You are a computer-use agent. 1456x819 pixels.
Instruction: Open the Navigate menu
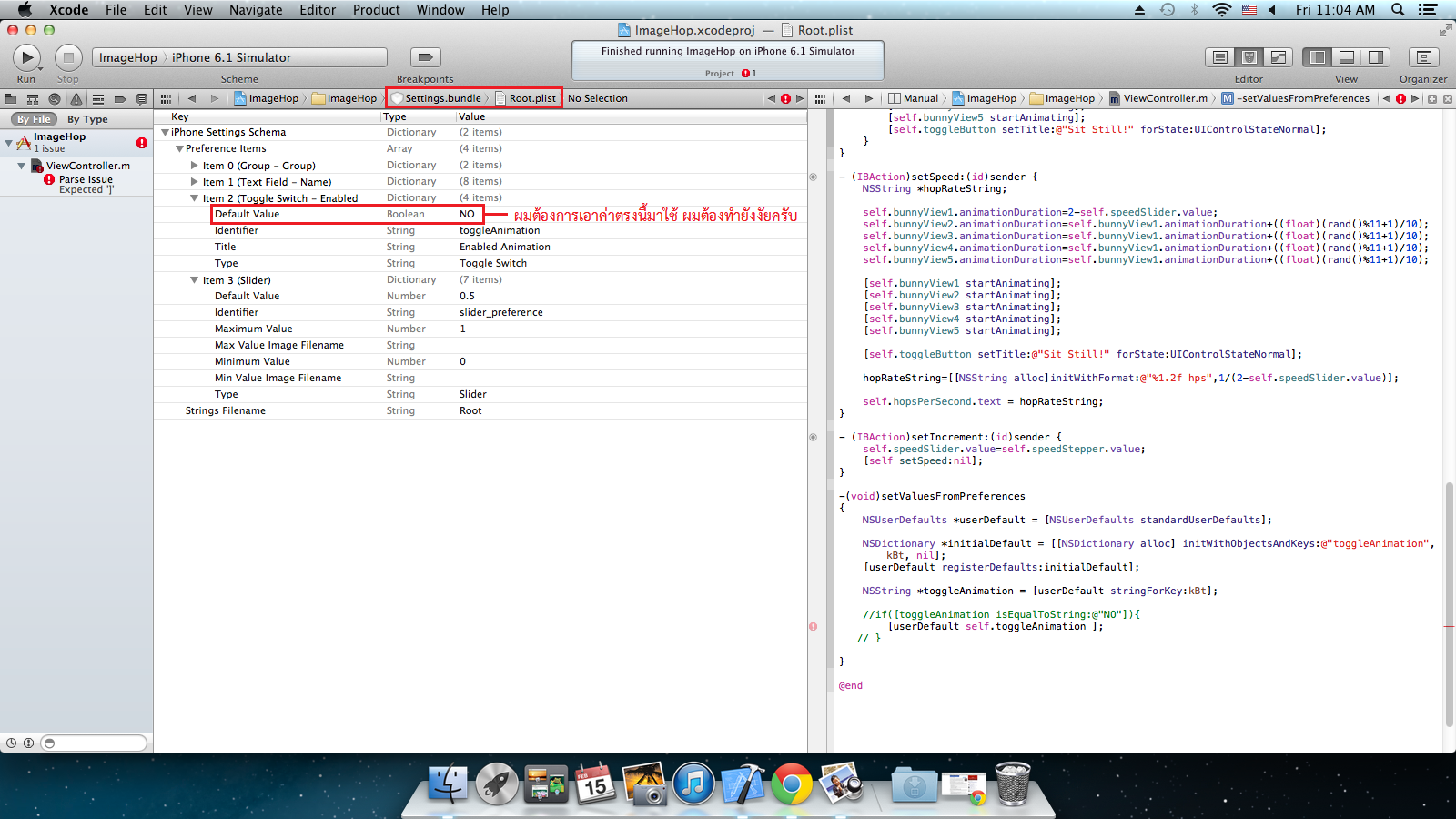click(x=256, y=9)
